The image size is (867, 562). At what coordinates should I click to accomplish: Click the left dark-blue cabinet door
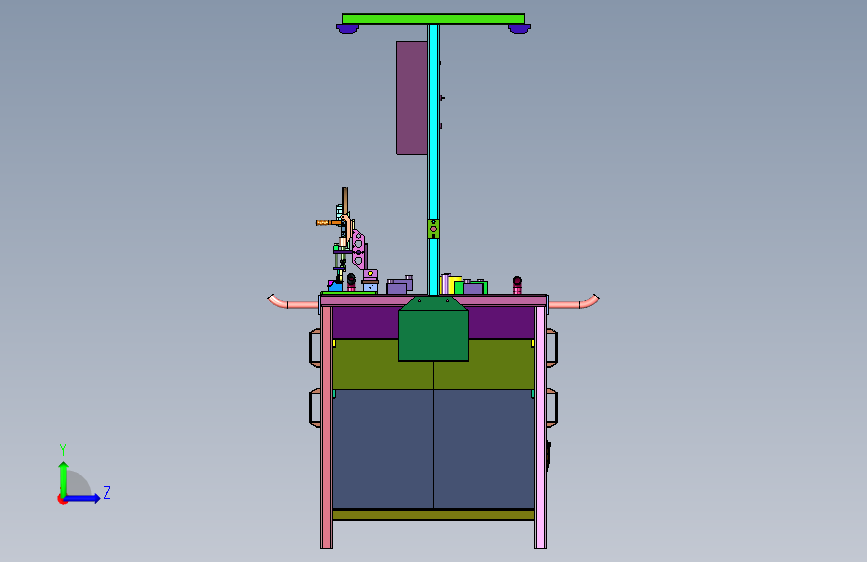pyautogui.click(x=383, y=449)
